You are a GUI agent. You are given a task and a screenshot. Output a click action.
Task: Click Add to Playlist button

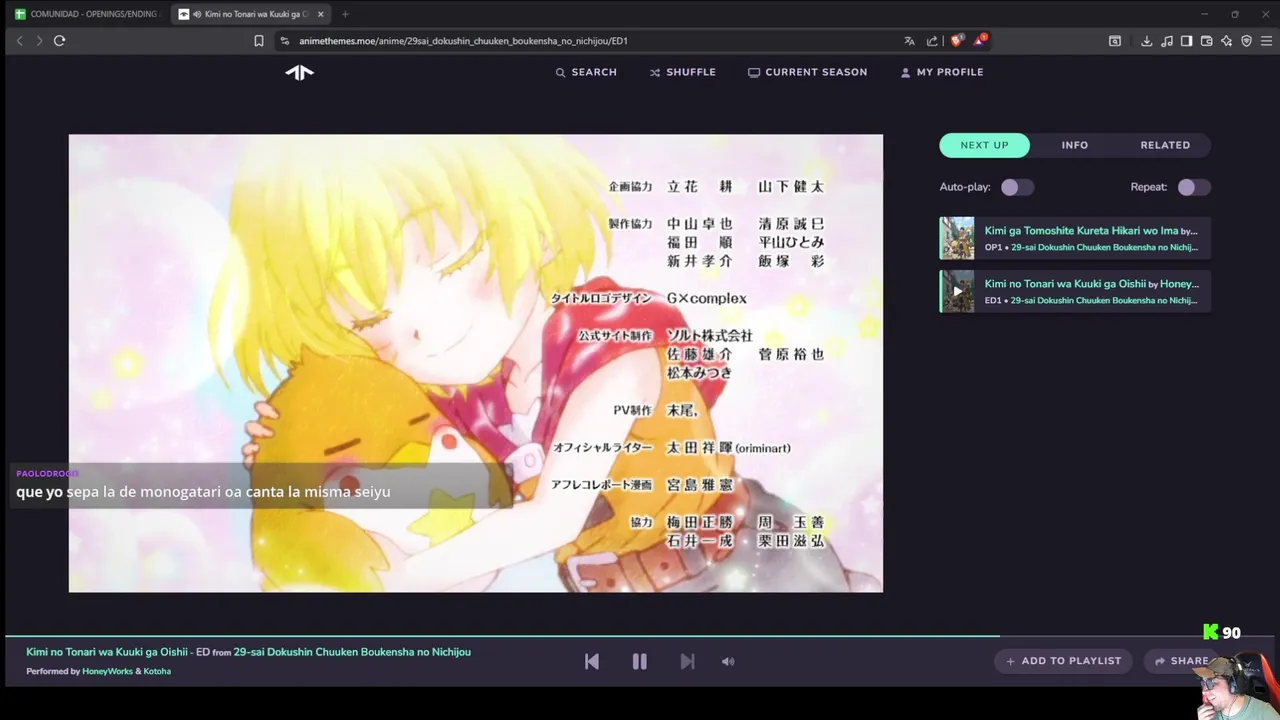click(1063, 661)
